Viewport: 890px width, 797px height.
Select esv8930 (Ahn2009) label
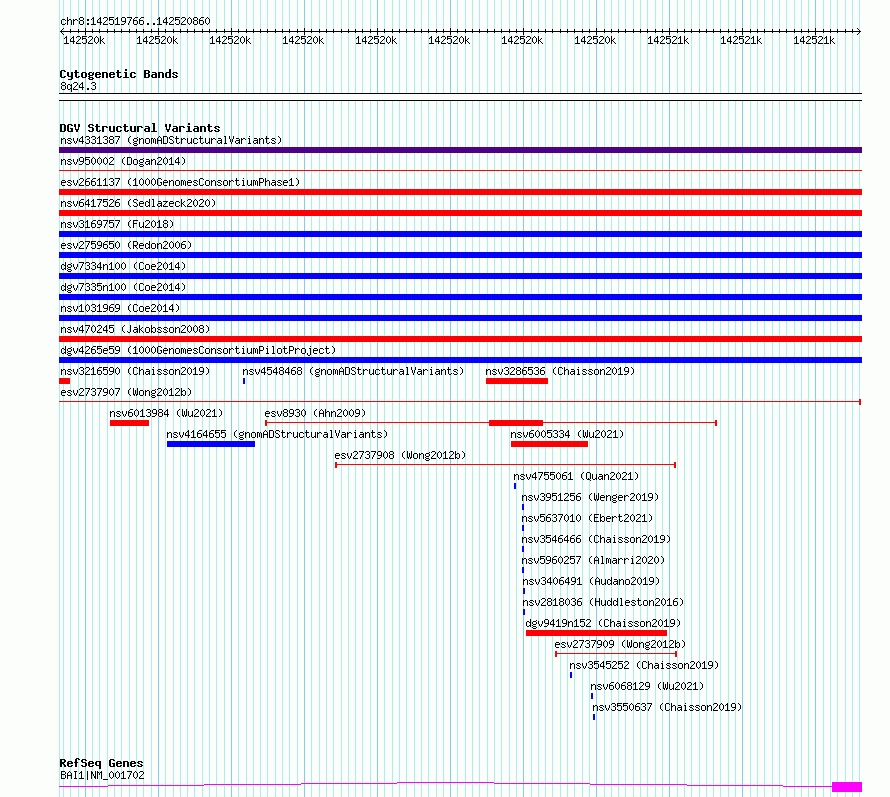(x=315, y=413)
